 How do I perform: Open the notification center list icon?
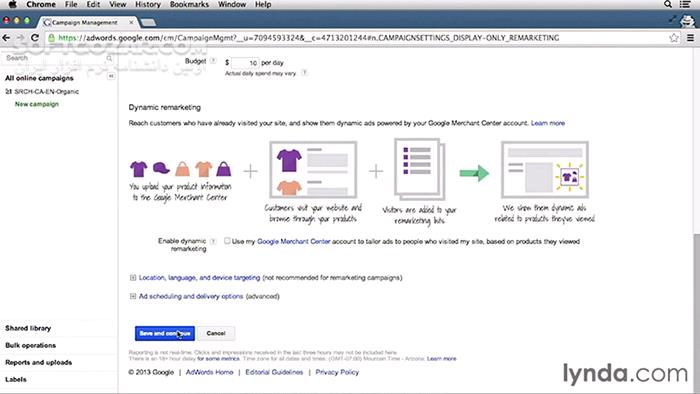tap(685, 4)
